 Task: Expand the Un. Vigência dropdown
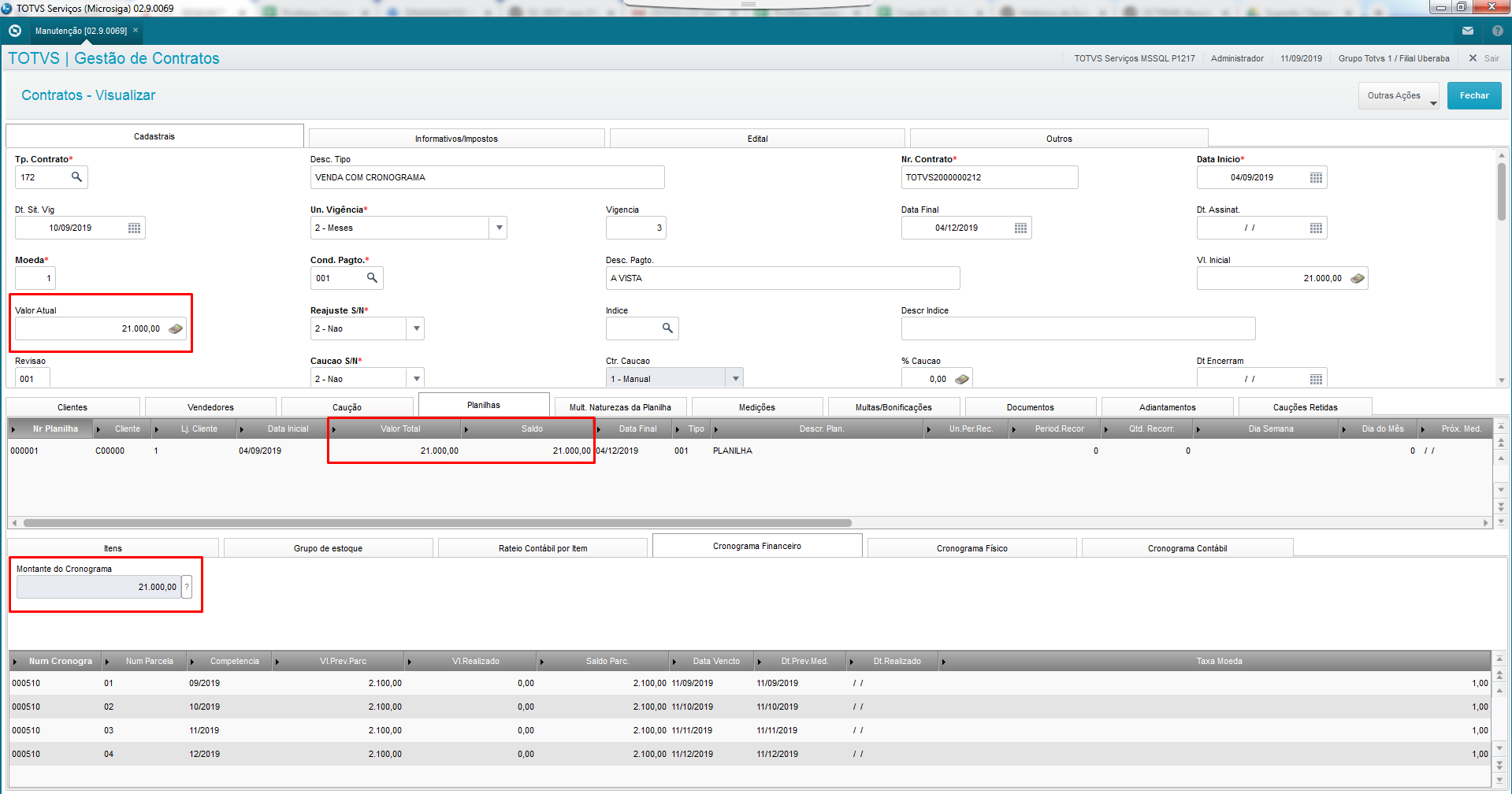point(499,228)
